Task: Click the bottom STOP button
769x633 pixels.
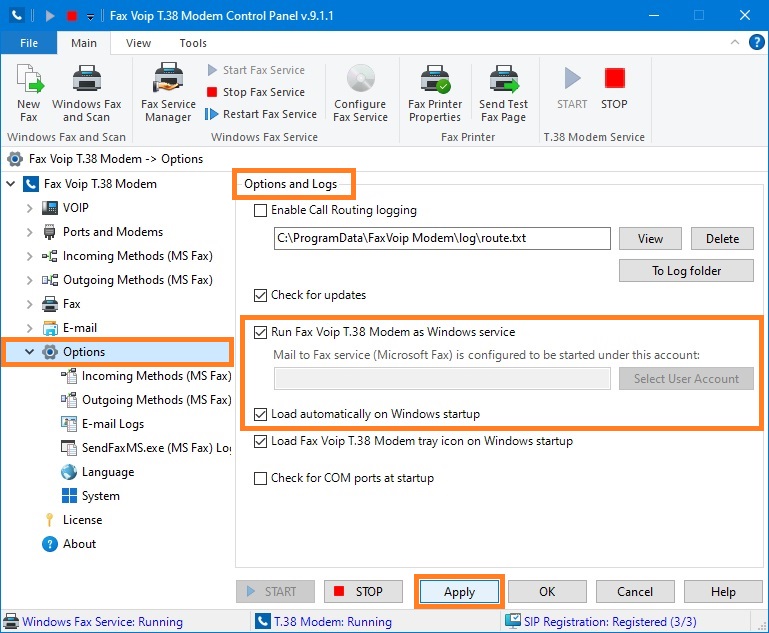Action: coord(363,592)
